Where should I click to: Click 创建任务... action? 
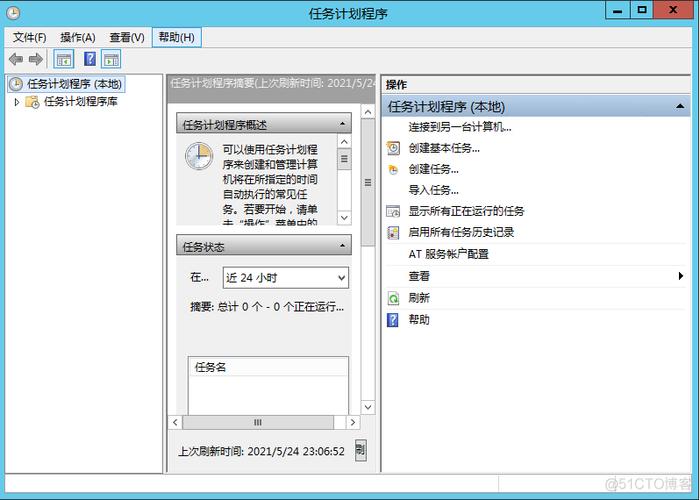point(433,169)
